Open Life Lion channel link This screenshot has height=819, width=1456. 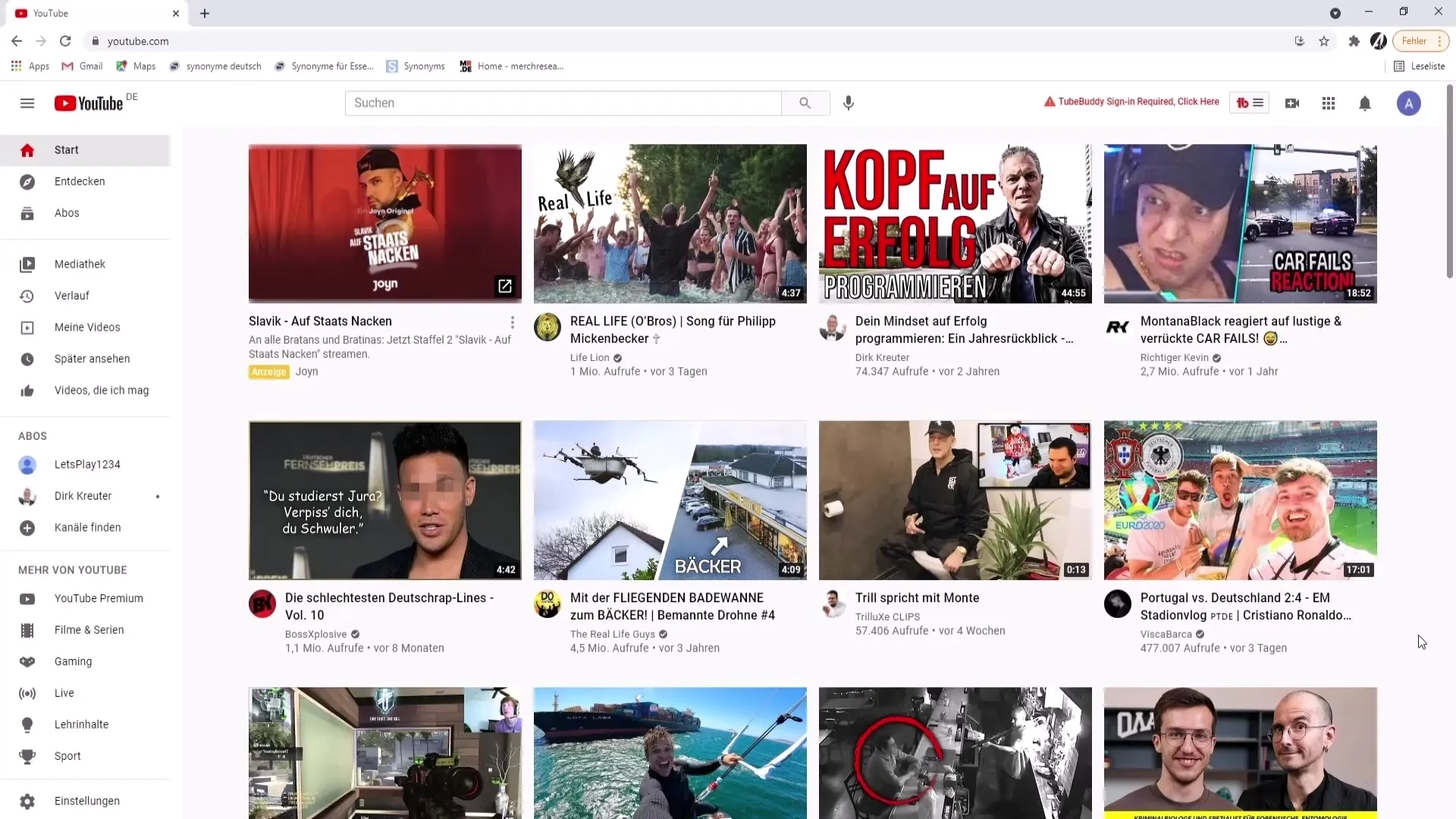[x=589, y=358]
